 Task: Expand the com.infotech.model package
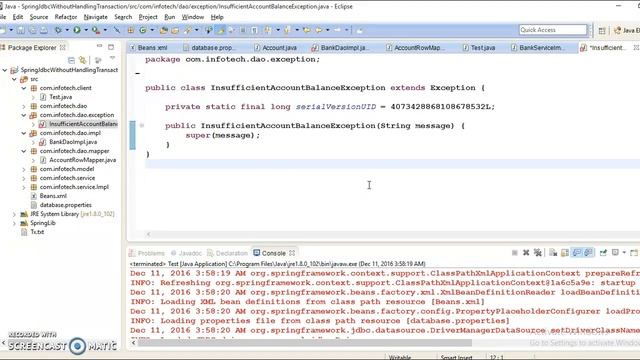pos(24,169)
